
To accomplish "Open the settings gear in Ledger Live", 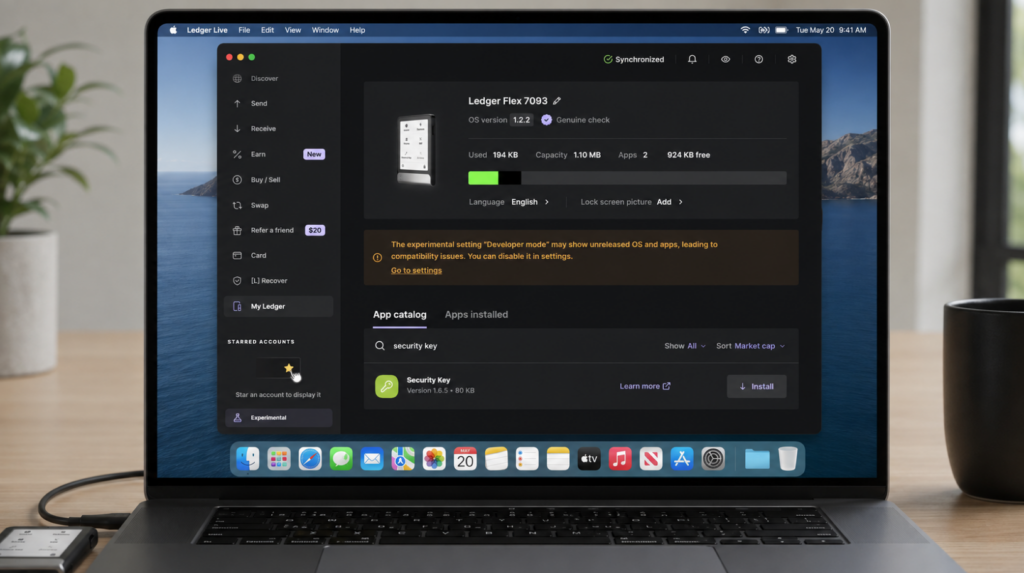I will 792,59.
